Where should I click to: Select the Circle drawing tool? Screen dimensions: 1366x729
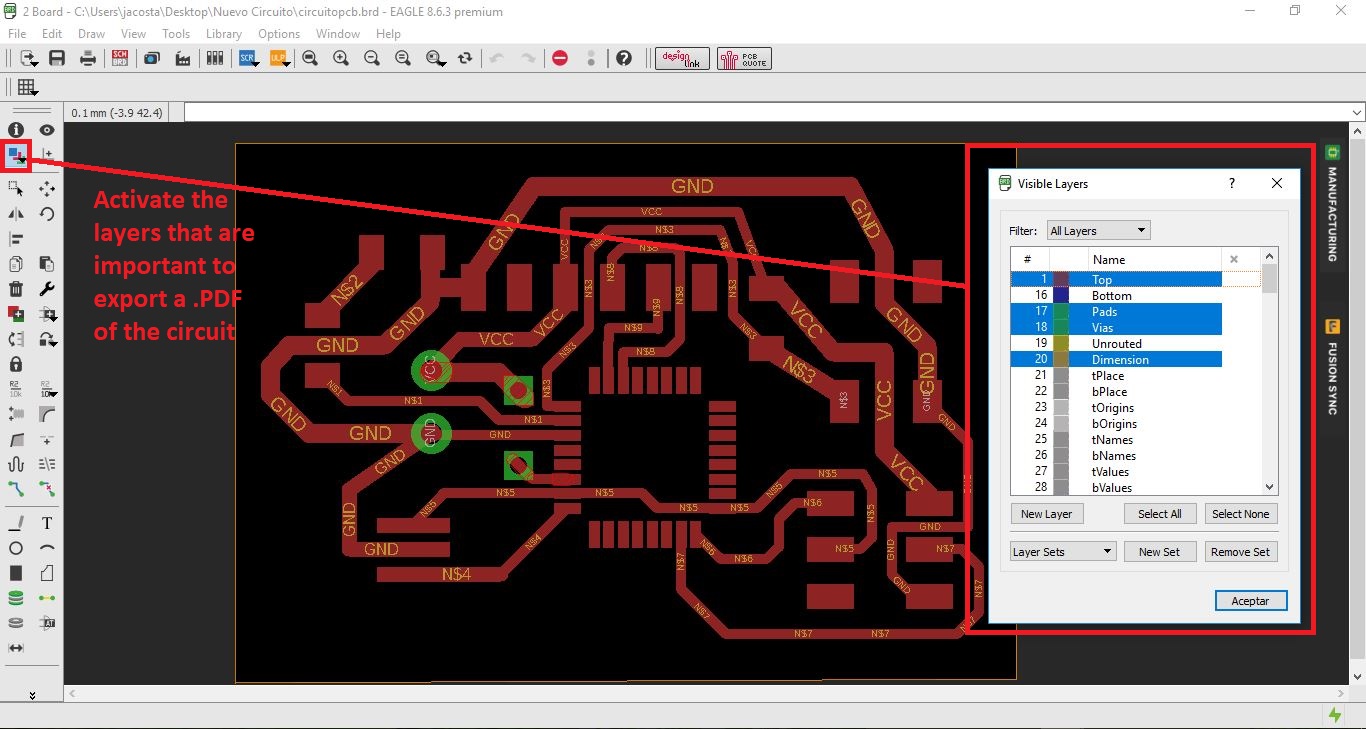point(16,548)
